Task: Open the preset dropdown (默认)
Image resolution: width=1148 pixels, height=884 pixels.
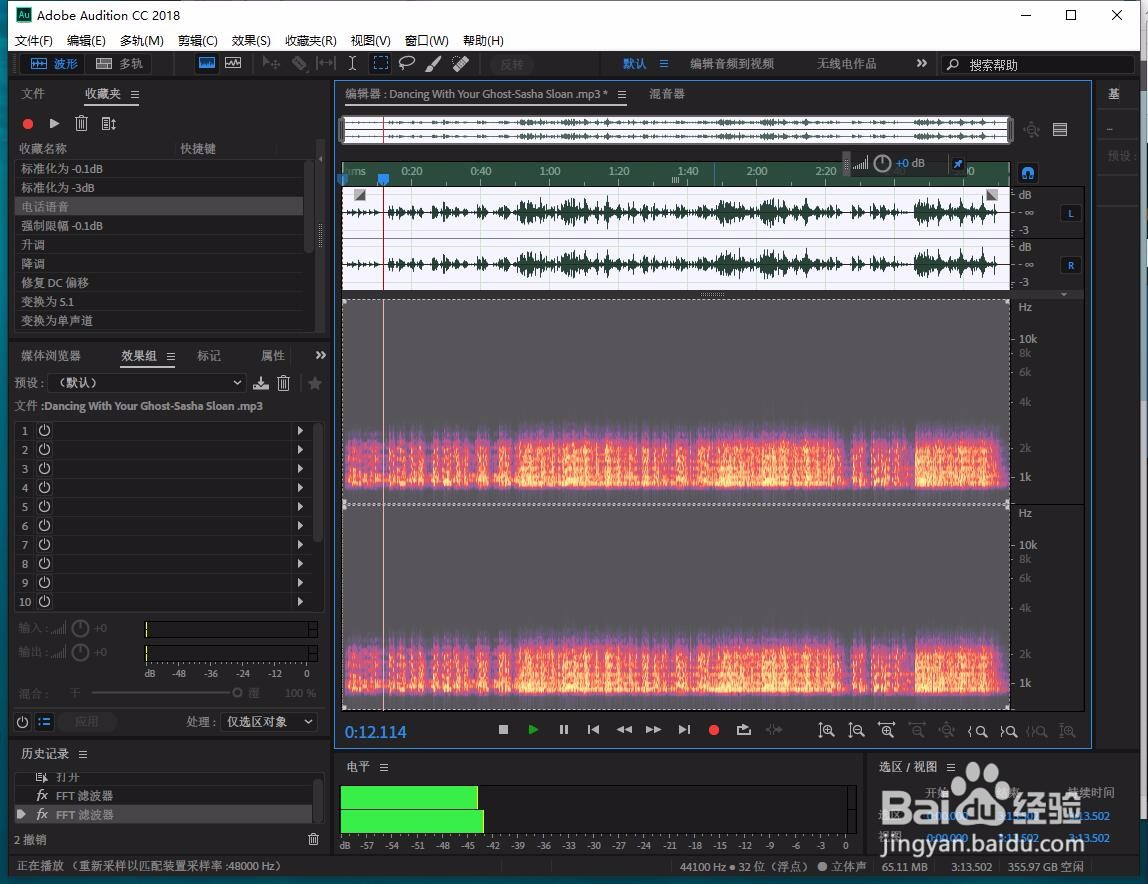Action: point(146,382)
